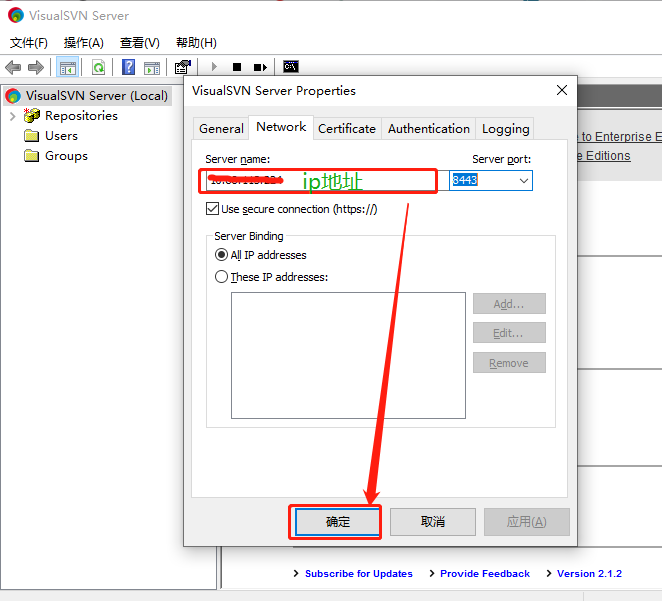662x601 pixels.
Task: Open the 帮助(H) menu
Action: point(196,43)
